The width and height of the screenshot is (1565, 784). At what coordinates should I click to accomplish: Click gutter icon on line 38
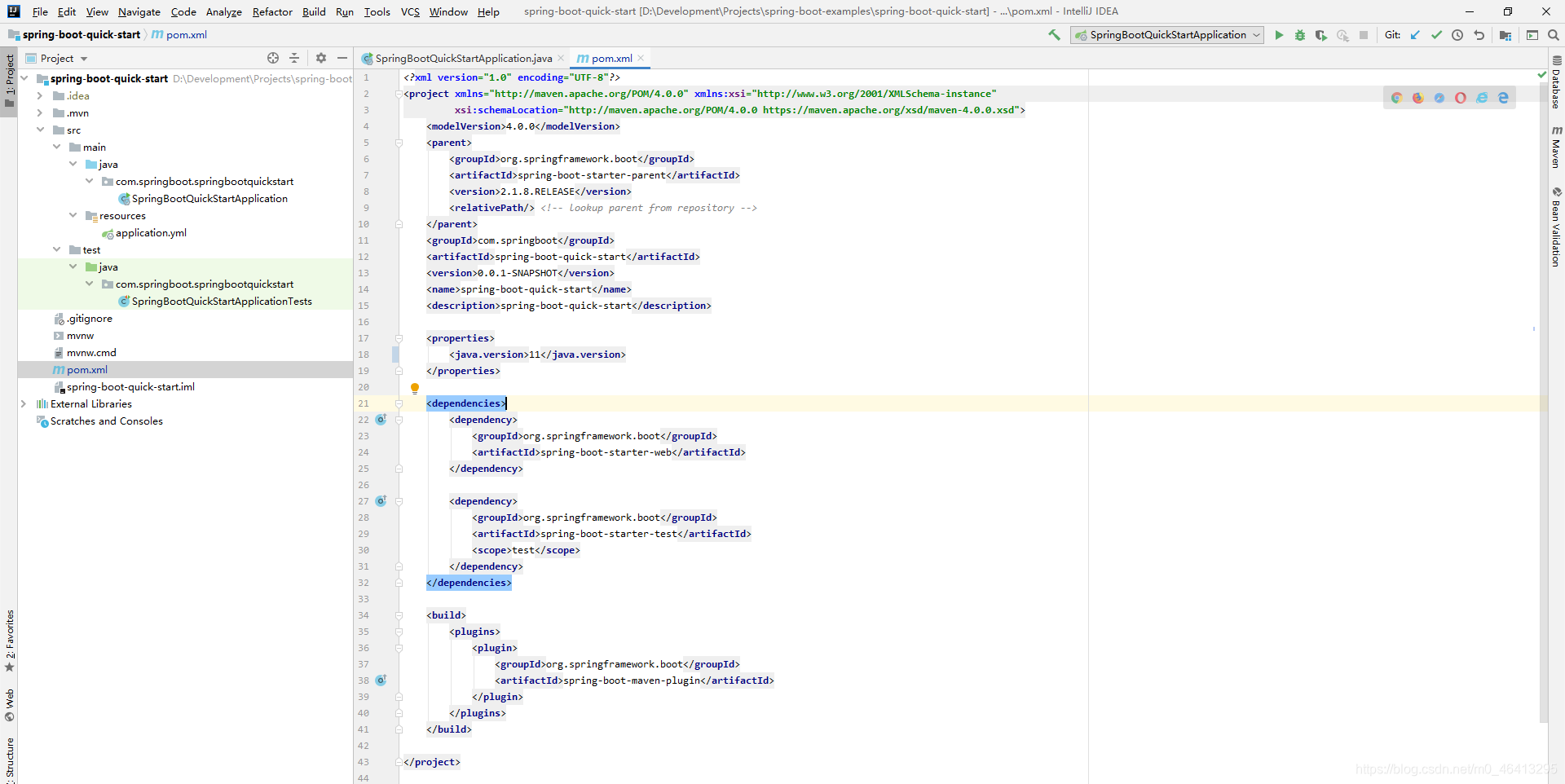coord(381,680)
